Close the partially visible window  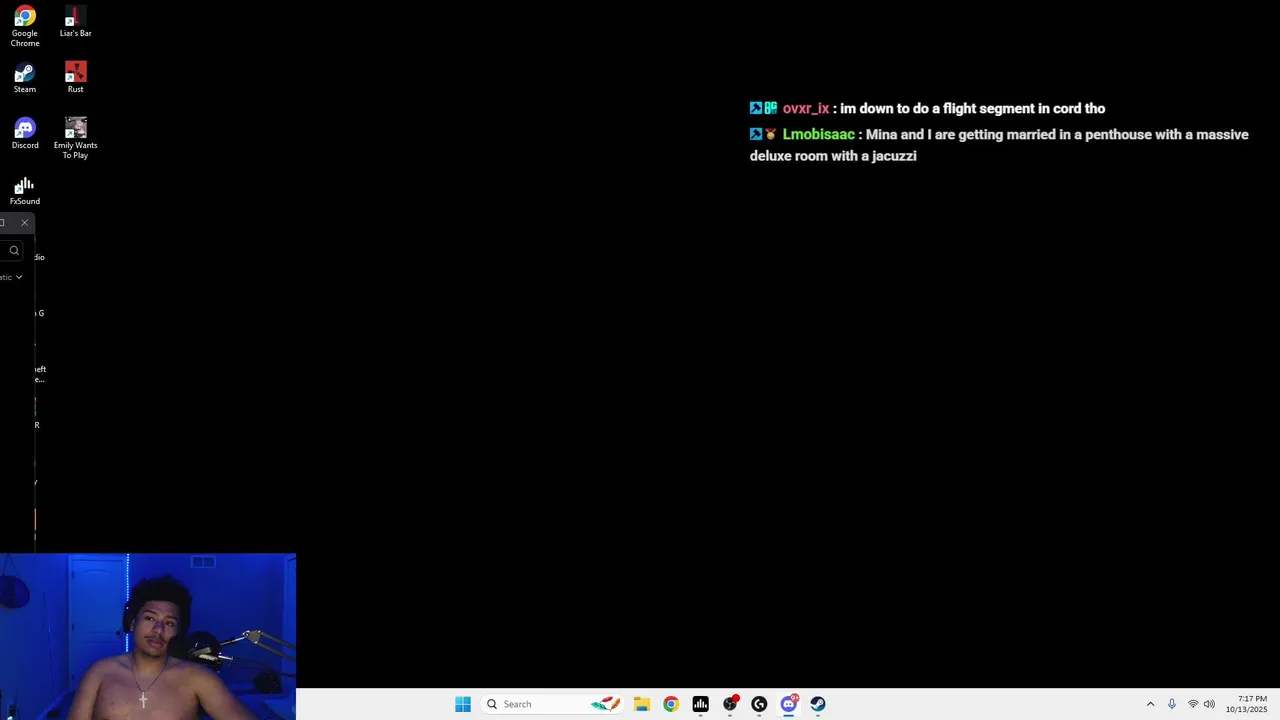coord(24,222)
